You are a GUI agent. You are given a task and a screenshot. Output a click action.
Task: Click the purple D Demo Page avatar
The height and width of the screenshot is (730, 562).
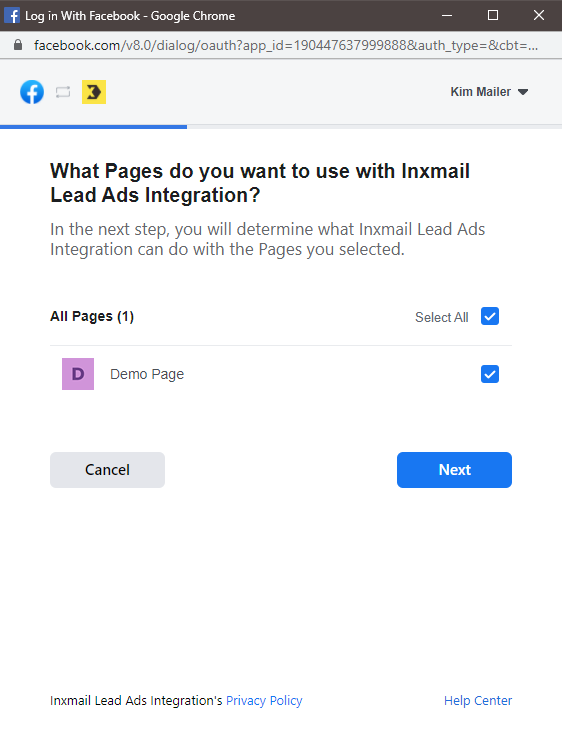(78, 374)
